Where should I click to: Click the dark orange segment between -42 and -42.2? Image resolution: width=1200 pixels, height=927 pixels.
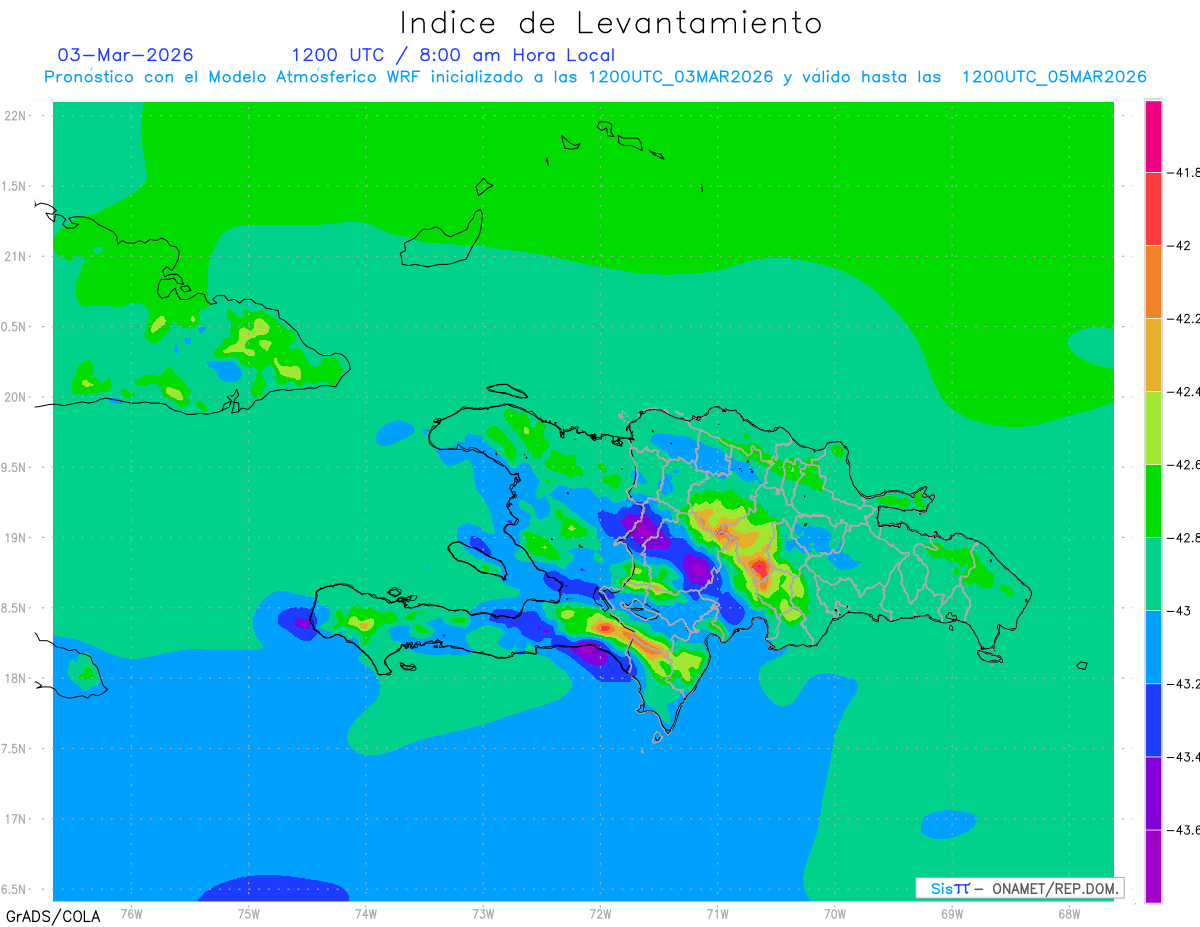1153,281
